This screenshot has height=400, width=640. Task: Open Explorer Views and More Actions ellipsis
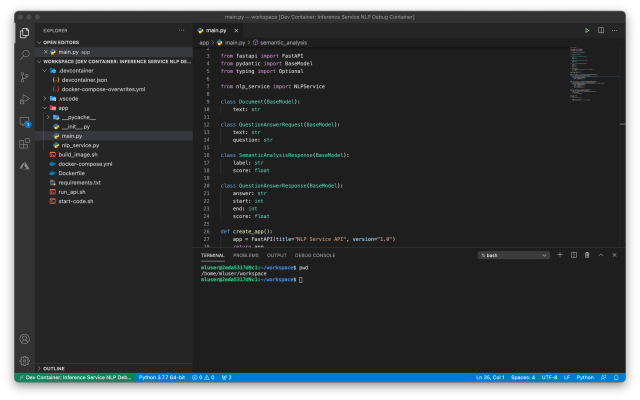181,31
